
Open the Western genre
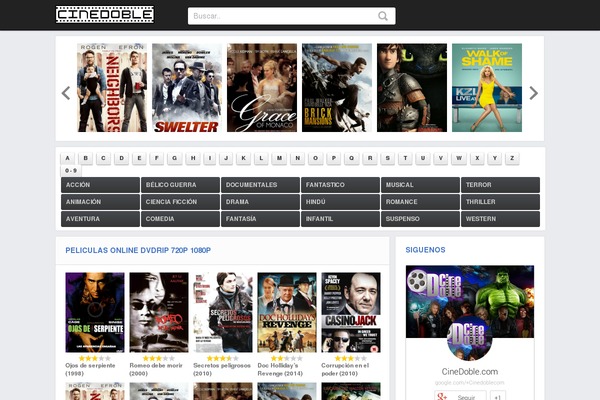click(x=500, y=219)
